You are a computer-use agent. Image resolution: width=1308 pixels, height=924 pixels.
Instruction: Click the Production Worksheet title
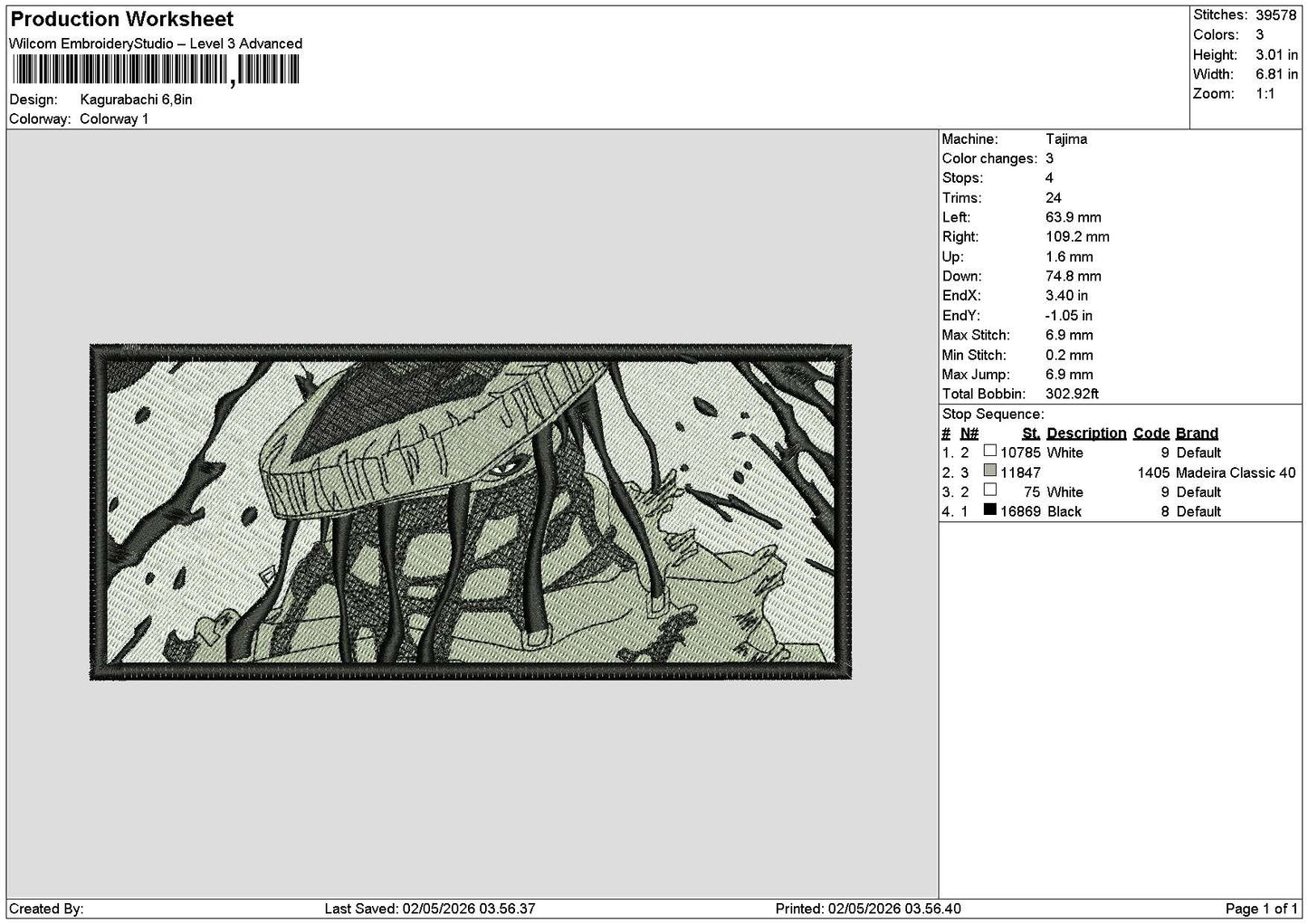(x=122, y=19)
